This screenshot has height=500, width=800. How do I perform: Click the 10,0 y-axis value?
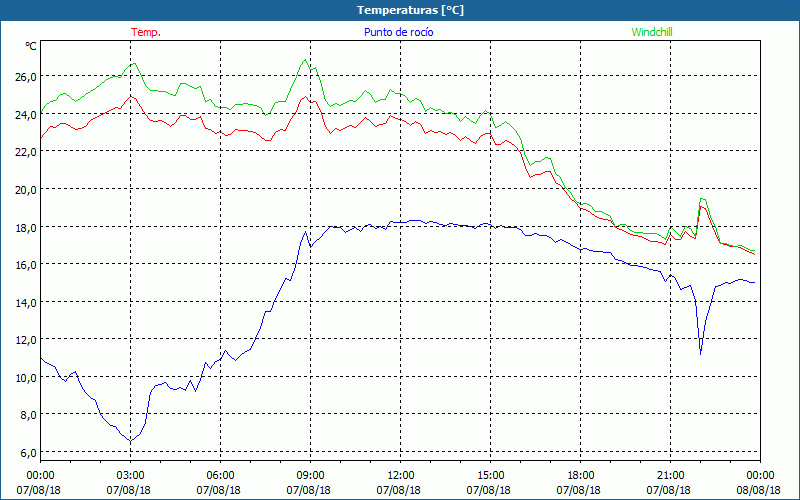(26, 378)
